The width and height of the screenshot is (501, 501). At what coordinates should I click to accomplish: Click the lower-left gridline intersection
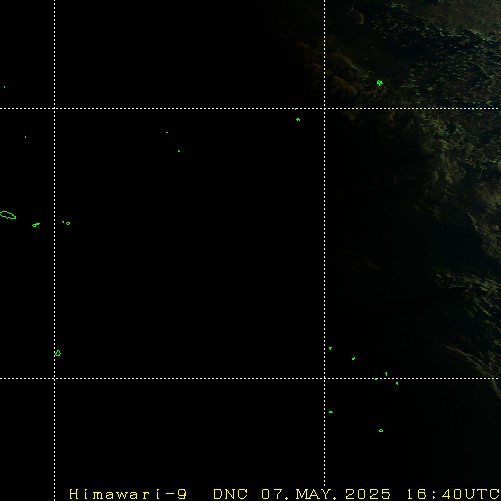point(55,378)
